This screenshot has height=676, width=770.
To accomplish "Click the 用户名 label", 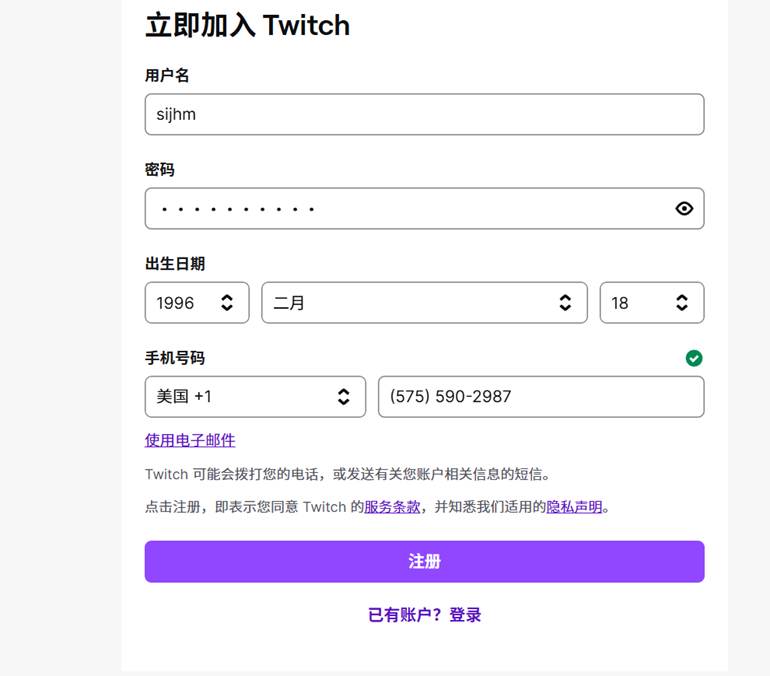I will pyautogui.click(x=167, y=76).
